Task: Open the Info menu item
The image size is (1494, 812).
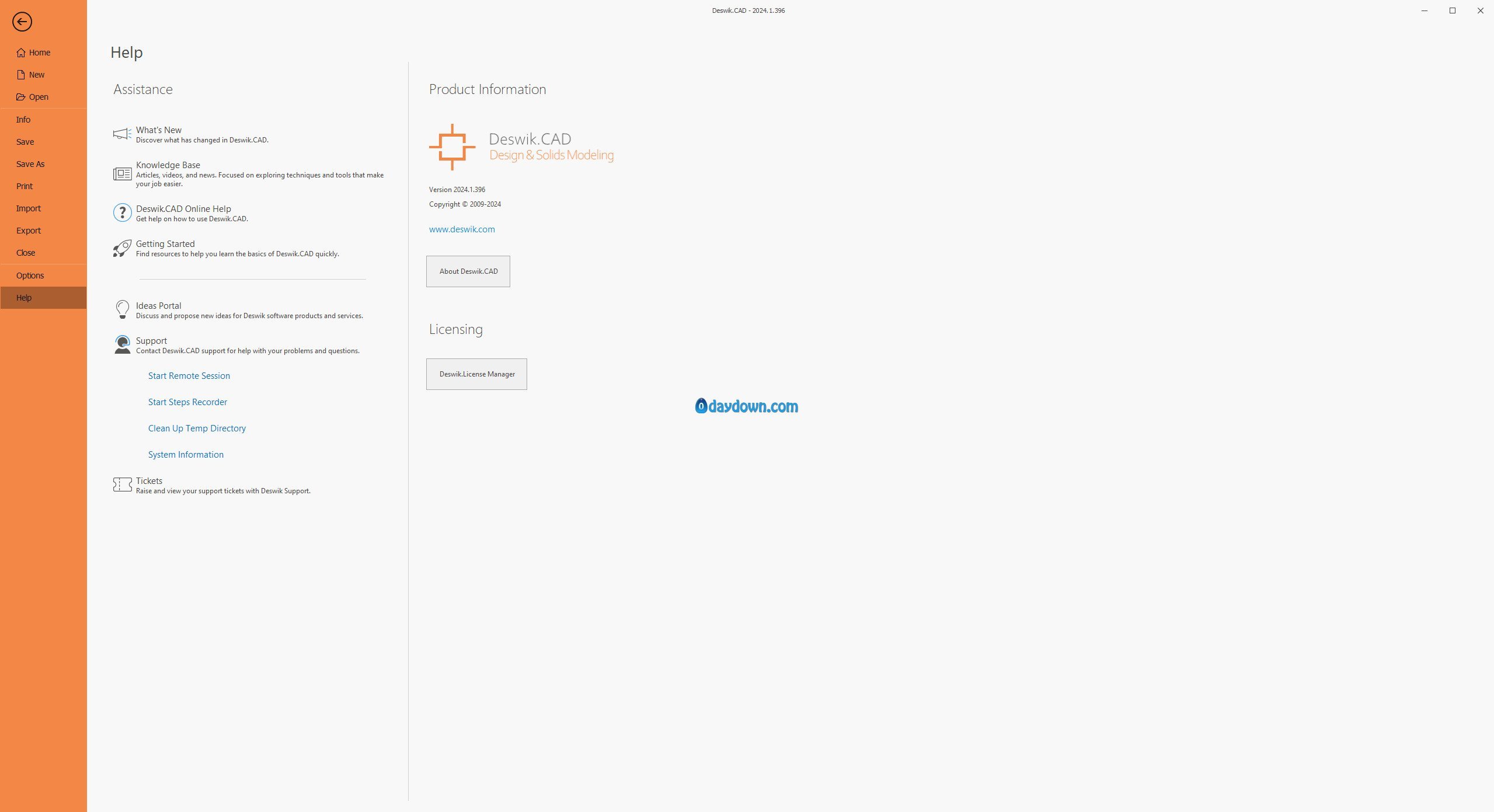Action: point(23,120)
